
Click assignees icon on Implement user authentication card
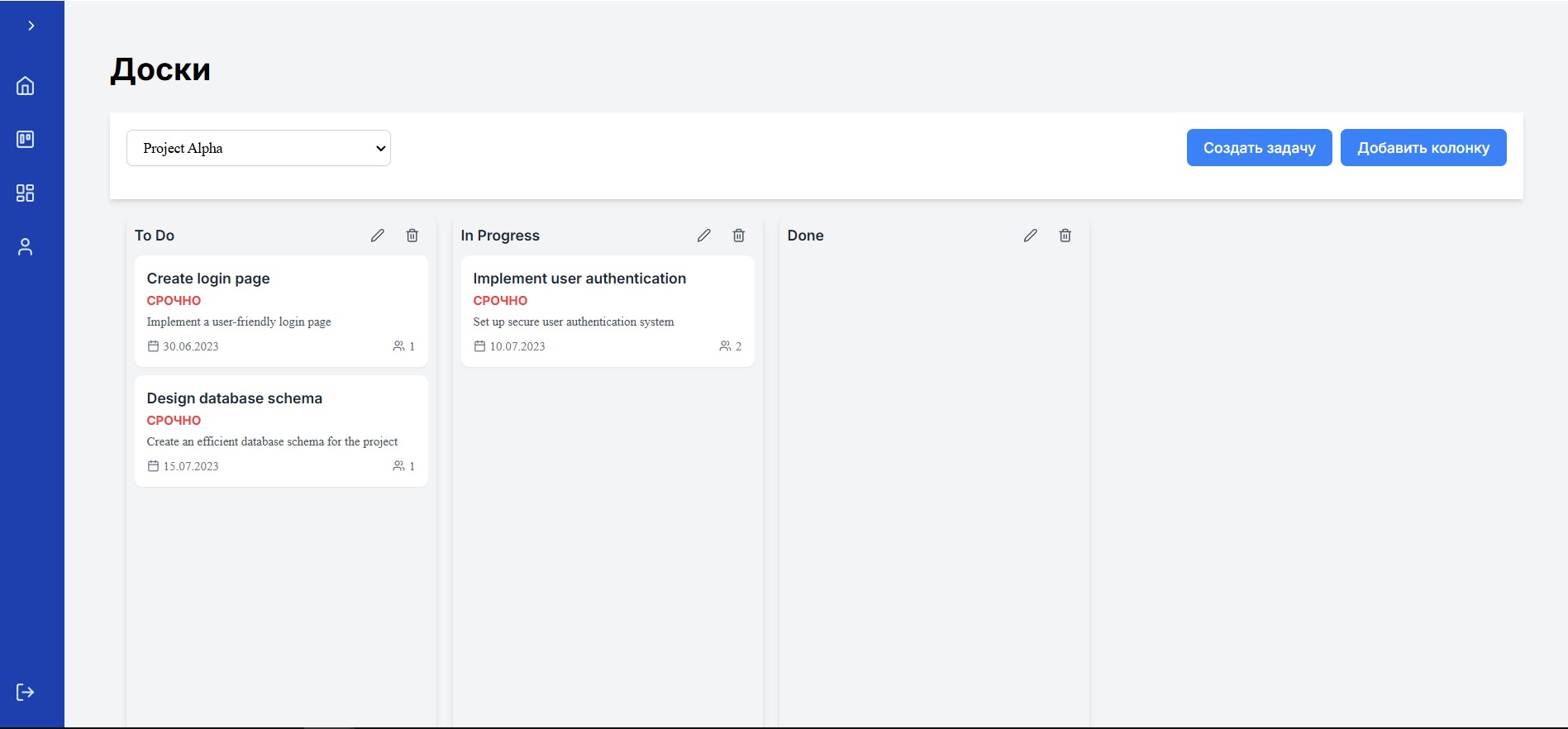click(725, 346)
